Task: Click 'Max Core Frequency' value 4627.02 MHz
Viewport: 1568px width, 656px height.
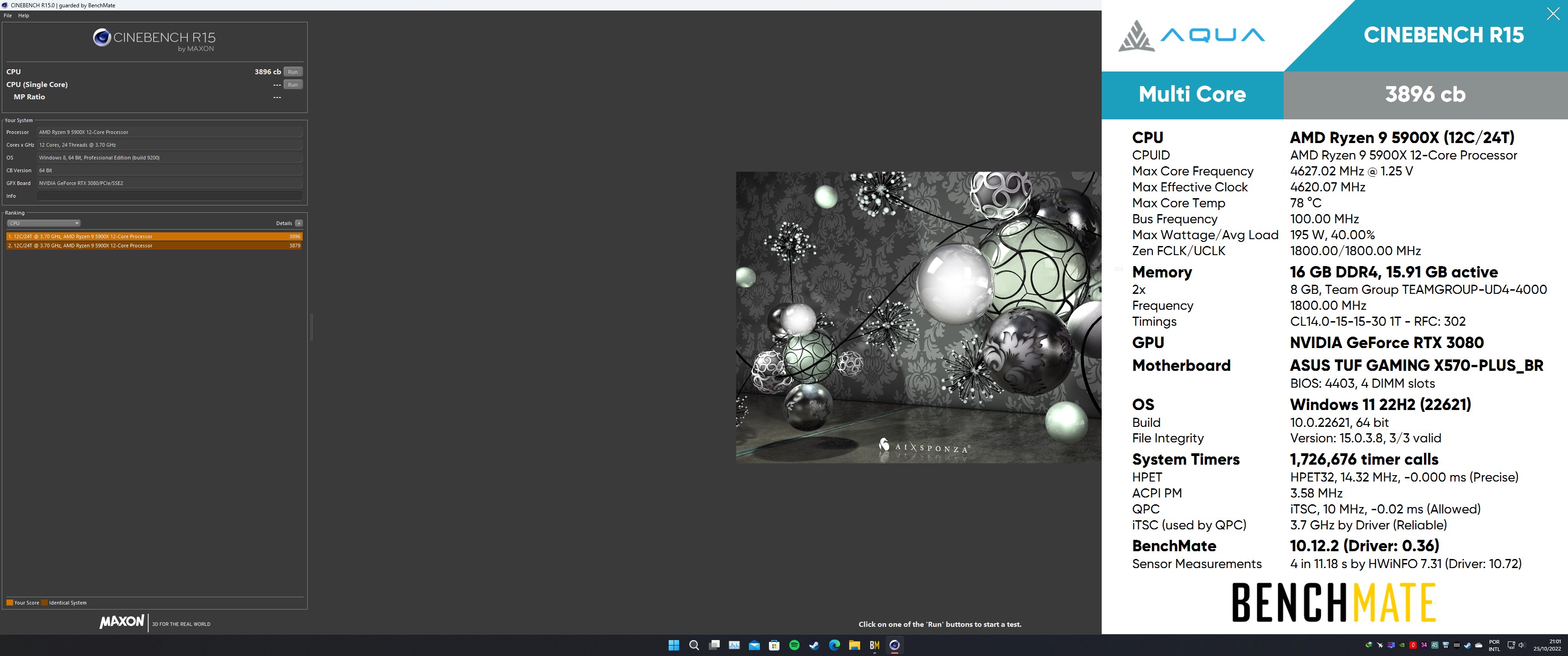Action: click(1351, 171)
